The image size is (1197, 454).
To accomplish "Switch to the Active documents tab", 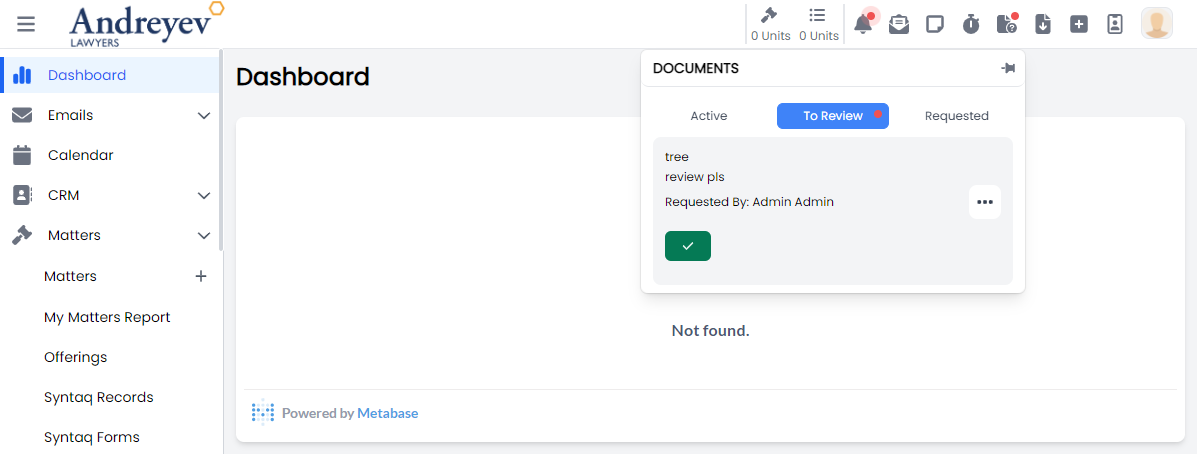I will [x=709, y=116].
